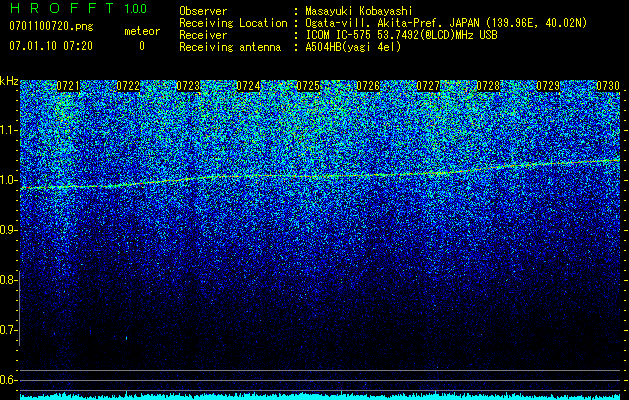Click the cyan signal level strip at bottom

tap(320, 396)
